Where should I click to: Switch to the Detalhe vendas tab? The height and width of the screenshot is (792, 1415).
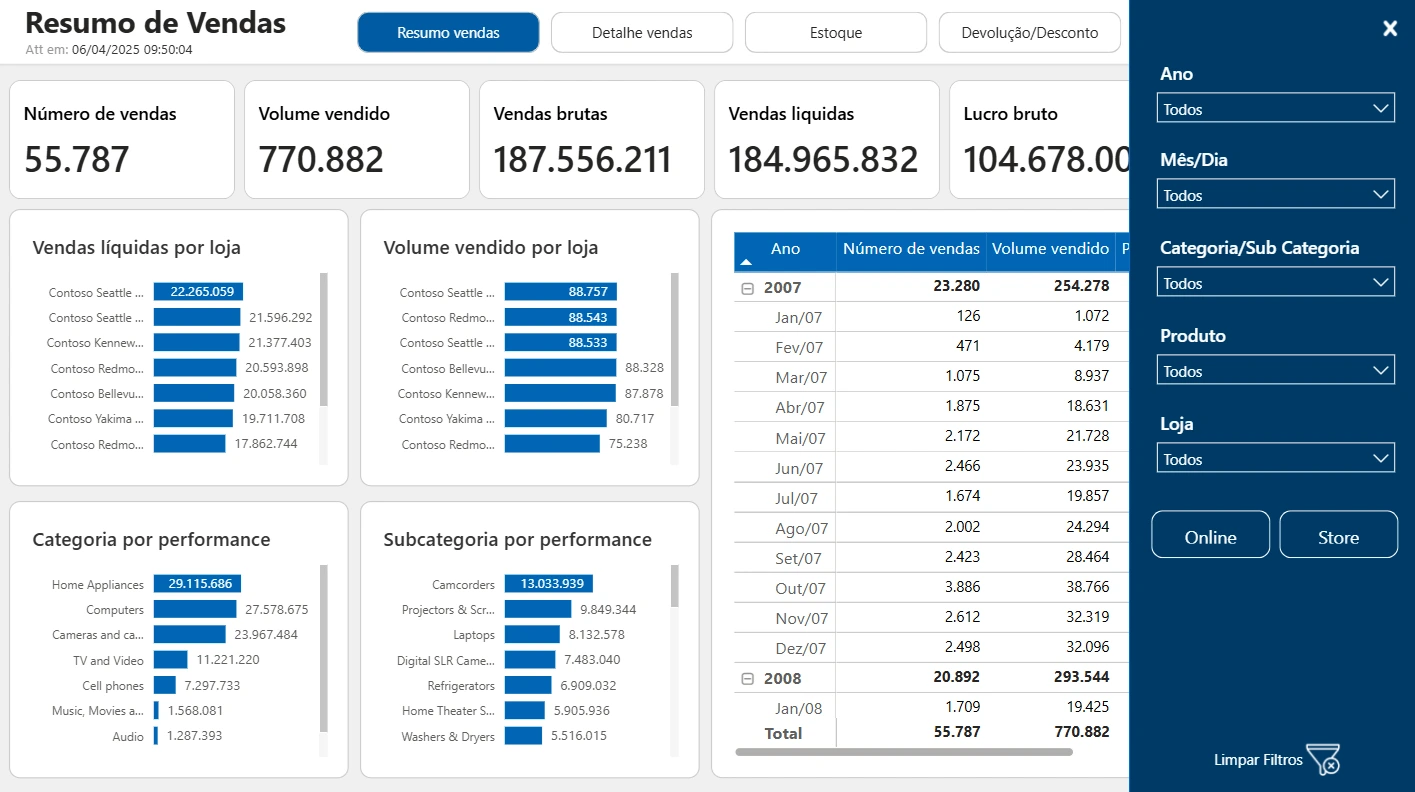[x=642, y=33]
